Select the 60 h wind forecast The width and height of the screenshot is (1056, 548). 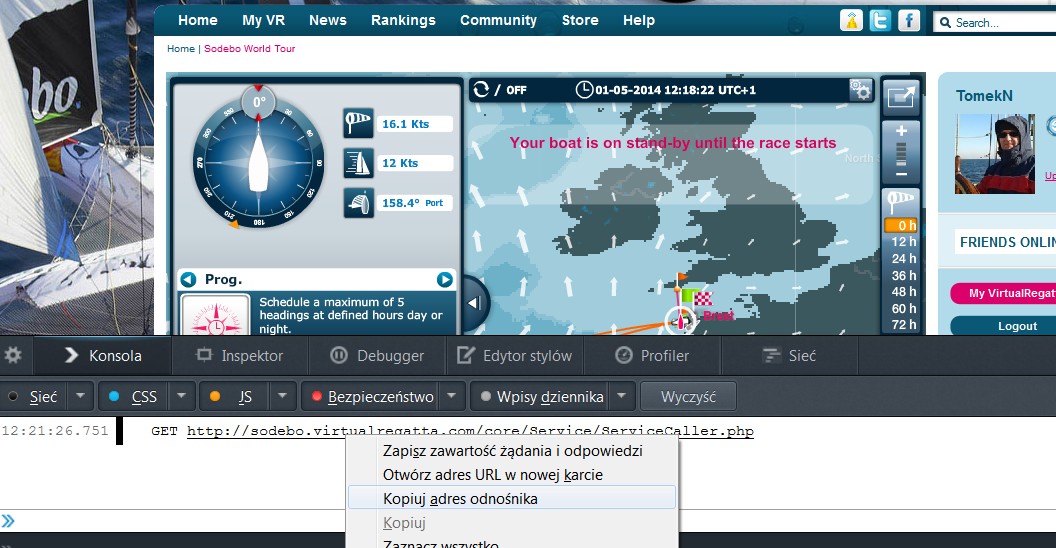click(902, 308)
